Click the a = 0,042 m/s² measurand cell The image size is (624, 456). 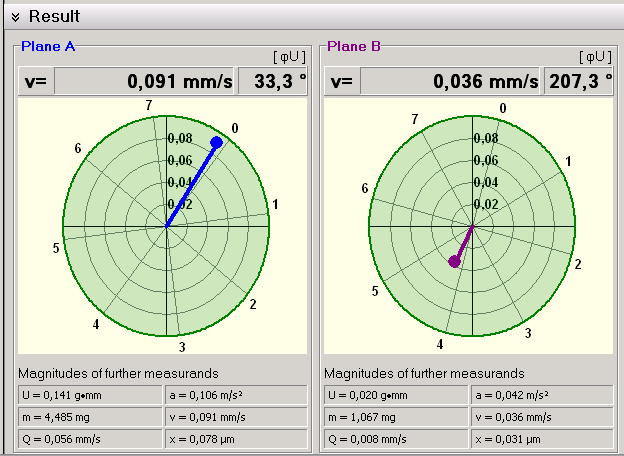[542, 394]
